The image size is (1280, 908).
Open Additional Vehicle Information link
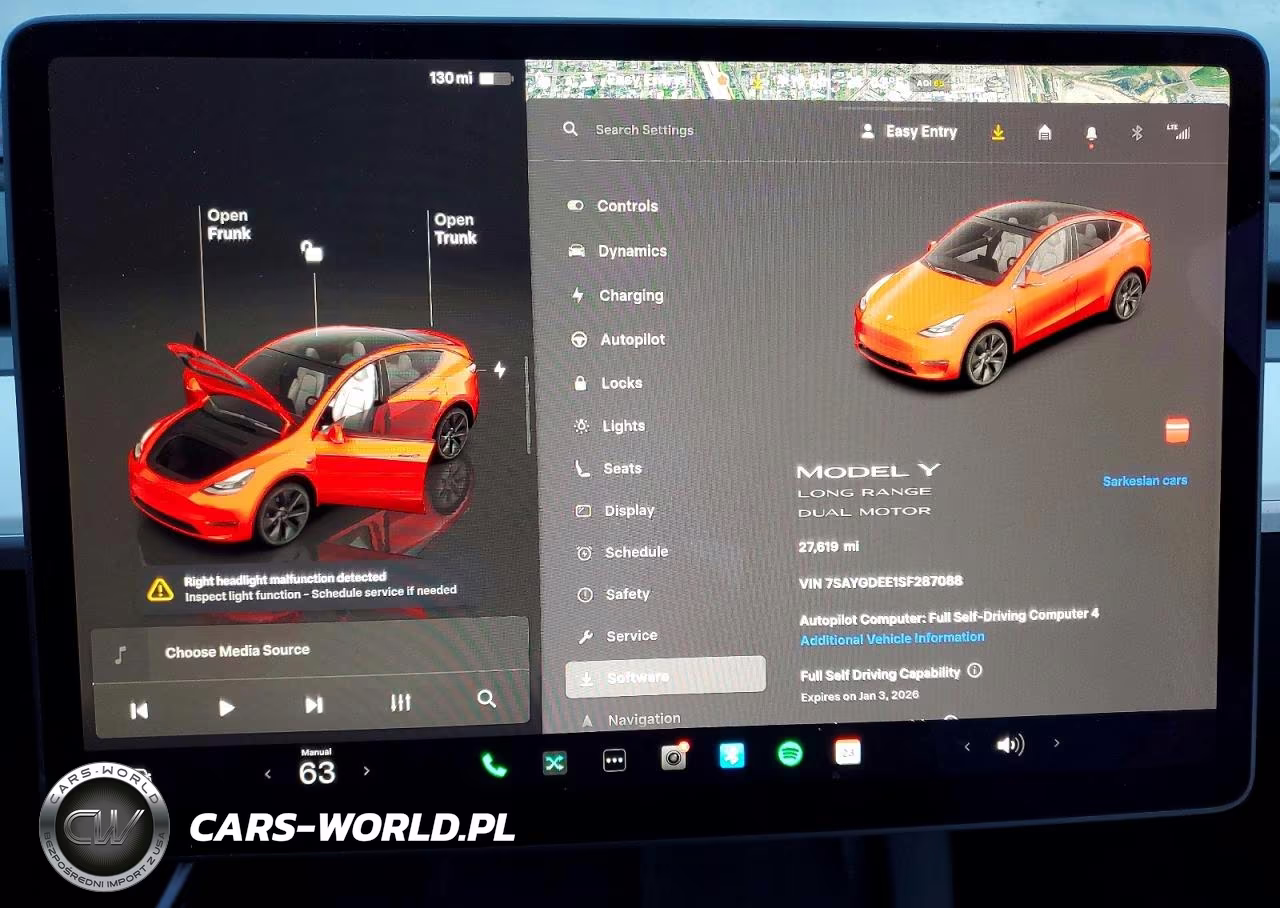[x=892, y=638]
